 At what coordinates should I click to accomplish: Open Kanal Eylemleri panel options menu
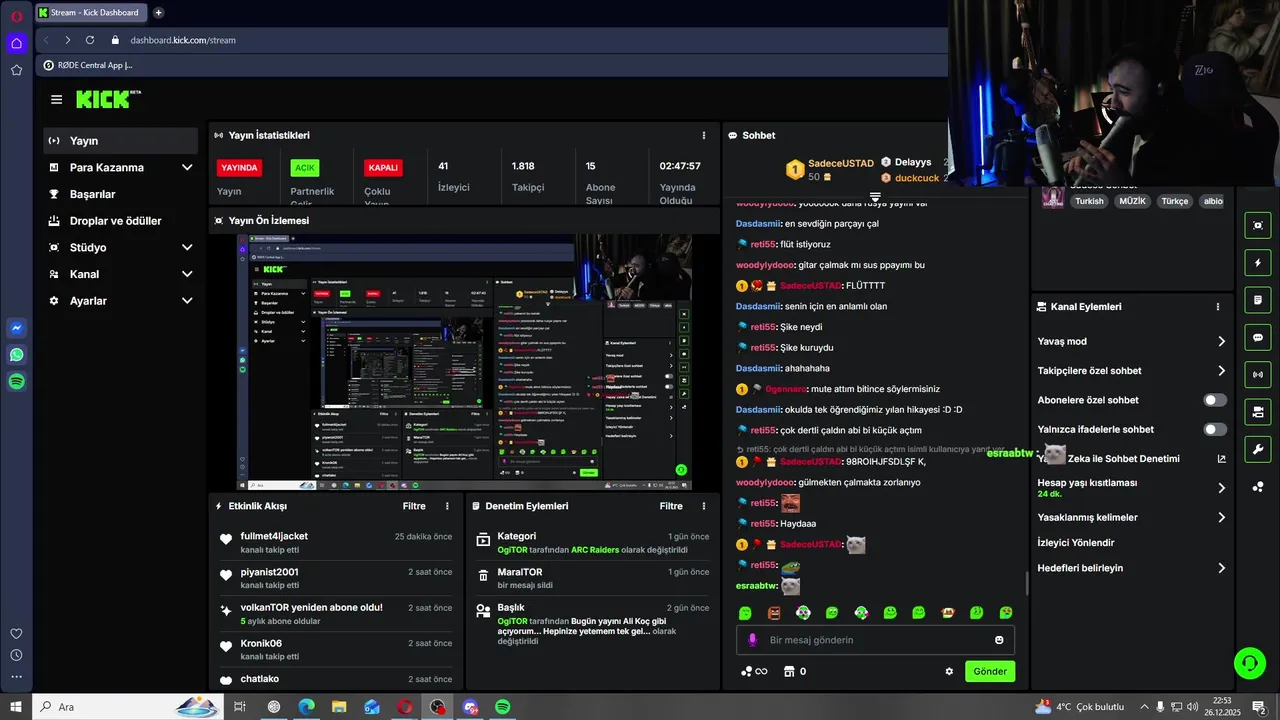pos(1218,307)
